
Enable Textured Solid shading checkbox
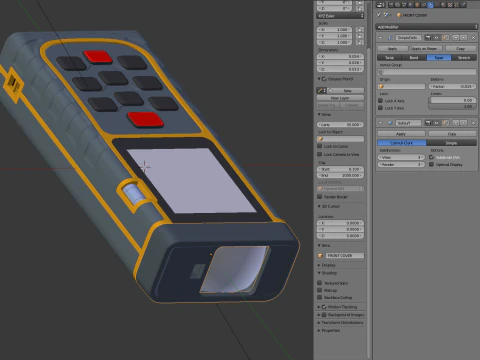click(319, 283)
